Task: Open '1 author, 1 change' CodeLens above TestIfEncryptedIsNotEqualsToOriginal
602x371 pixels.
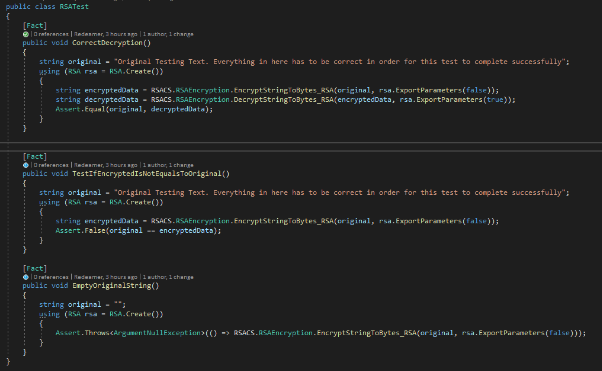Action: [x=168, y=165]
